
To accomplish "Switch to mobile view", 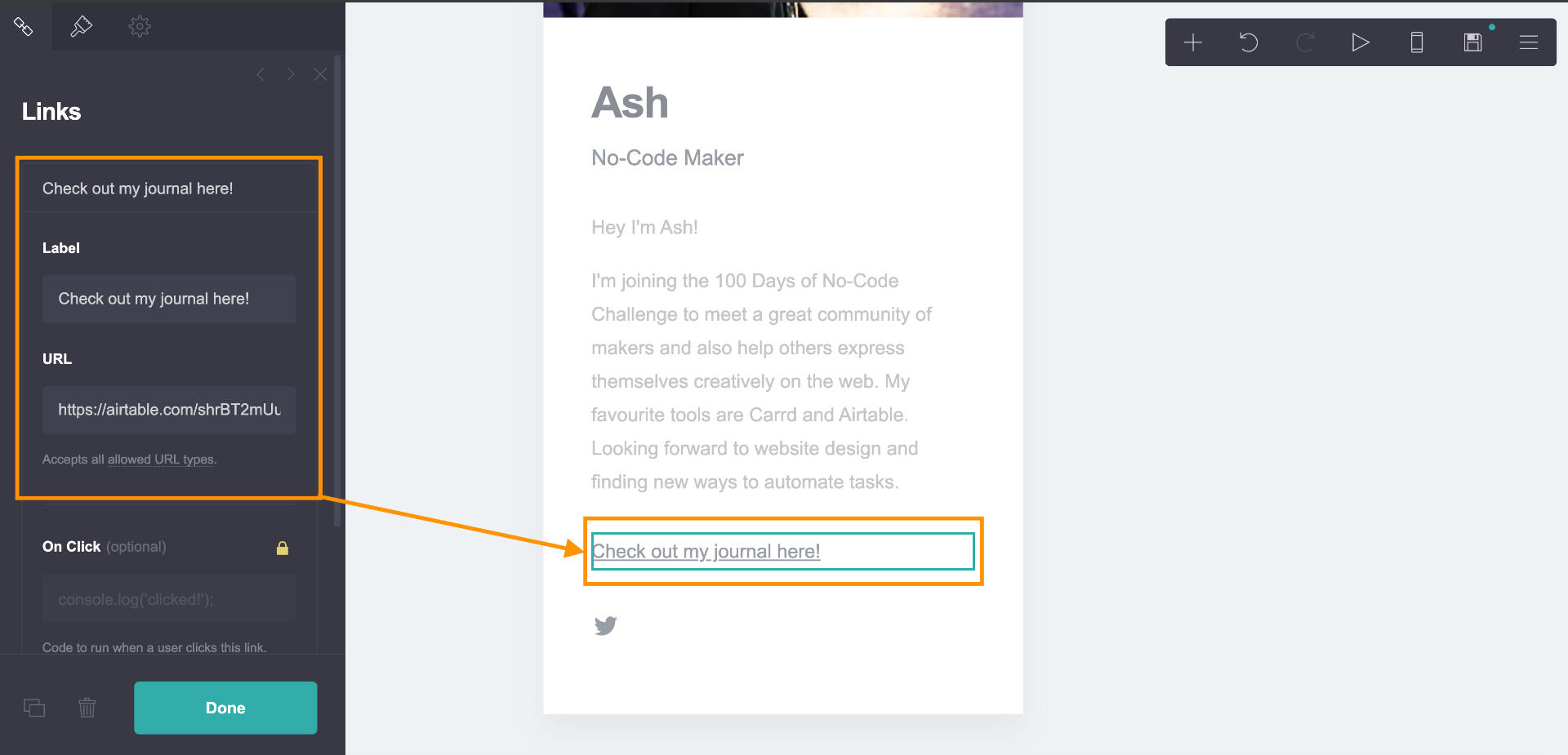I will click(x=1417, y=42).
